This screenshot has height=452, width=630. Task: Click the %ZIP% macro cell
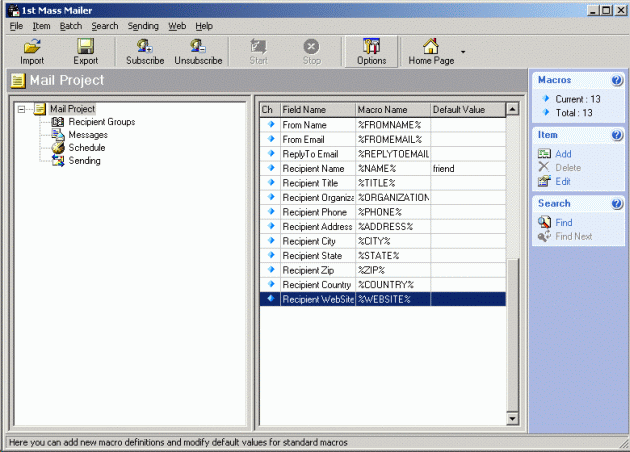click(393, 270)
